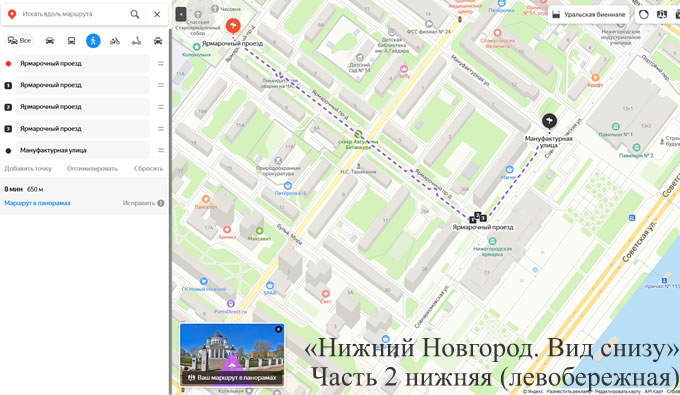Collapse the side panel with the arrow button
Image resolution: width=680 pixels, height=395 pixels.
(x=181, y=14)
